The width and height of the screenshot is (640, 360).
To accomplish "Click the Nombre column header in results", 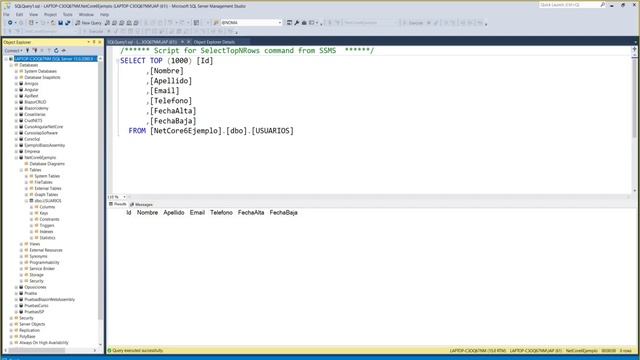I will [x=147, y=213].
